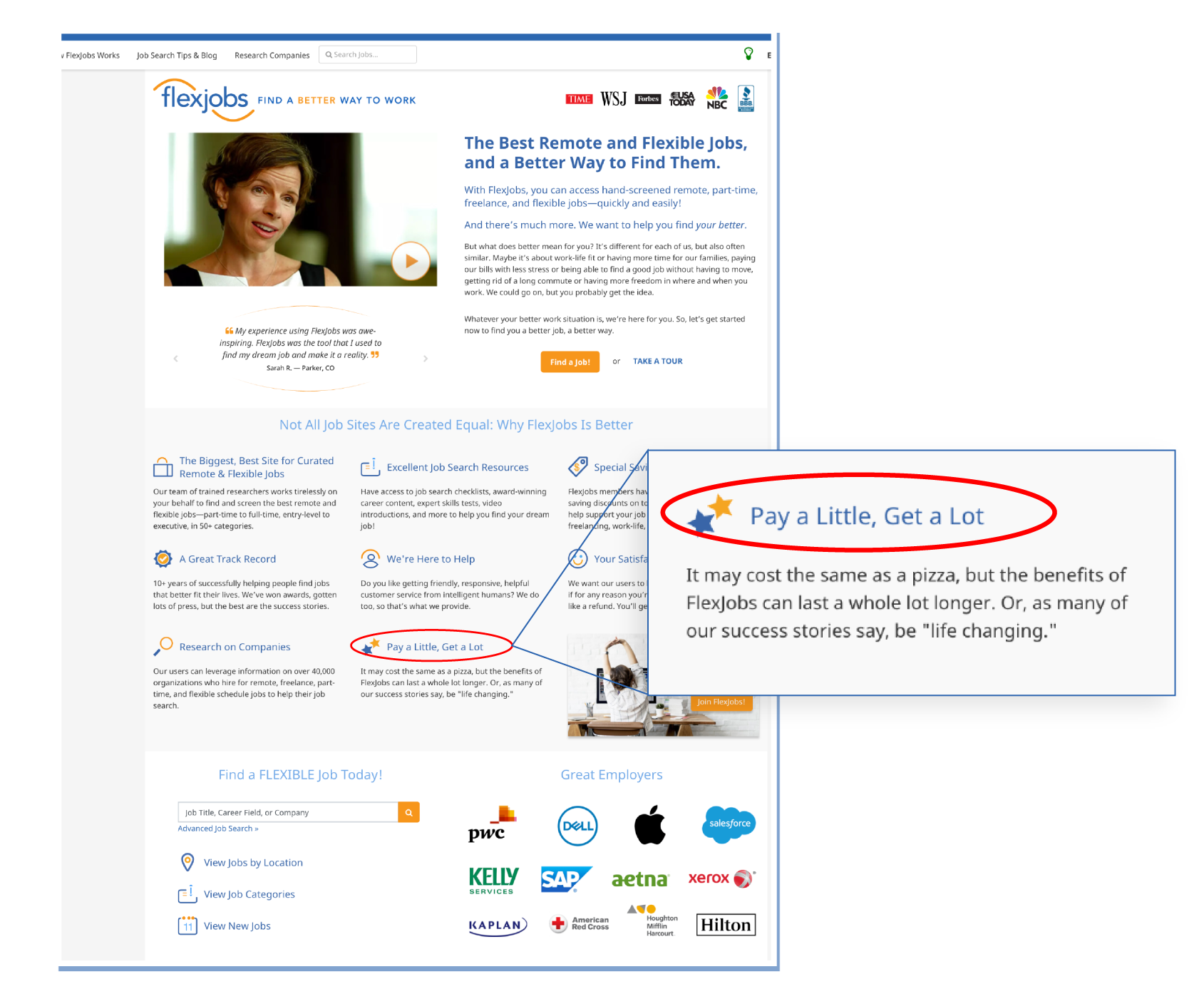
Task: Click the Dell employer logo
Action: (577, 826)
